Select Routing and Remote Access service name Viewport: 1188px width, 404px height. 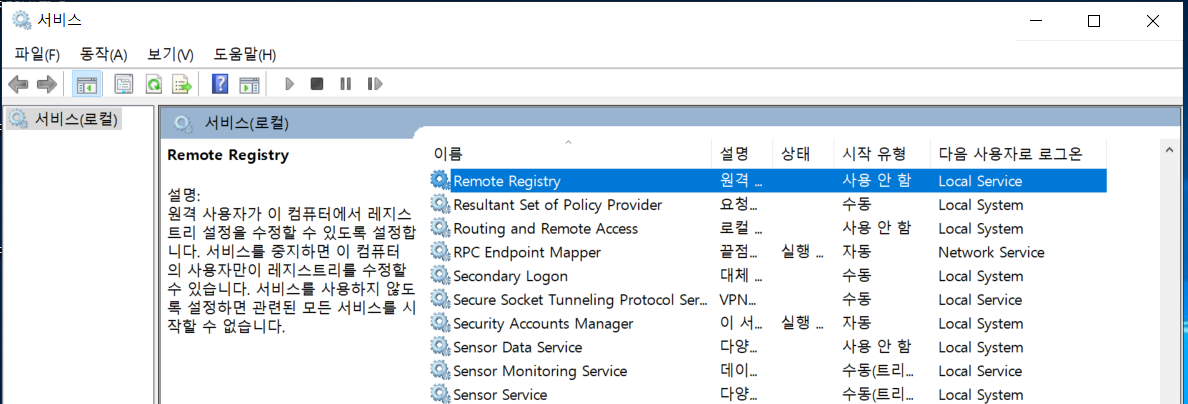[x=546, y=228]
